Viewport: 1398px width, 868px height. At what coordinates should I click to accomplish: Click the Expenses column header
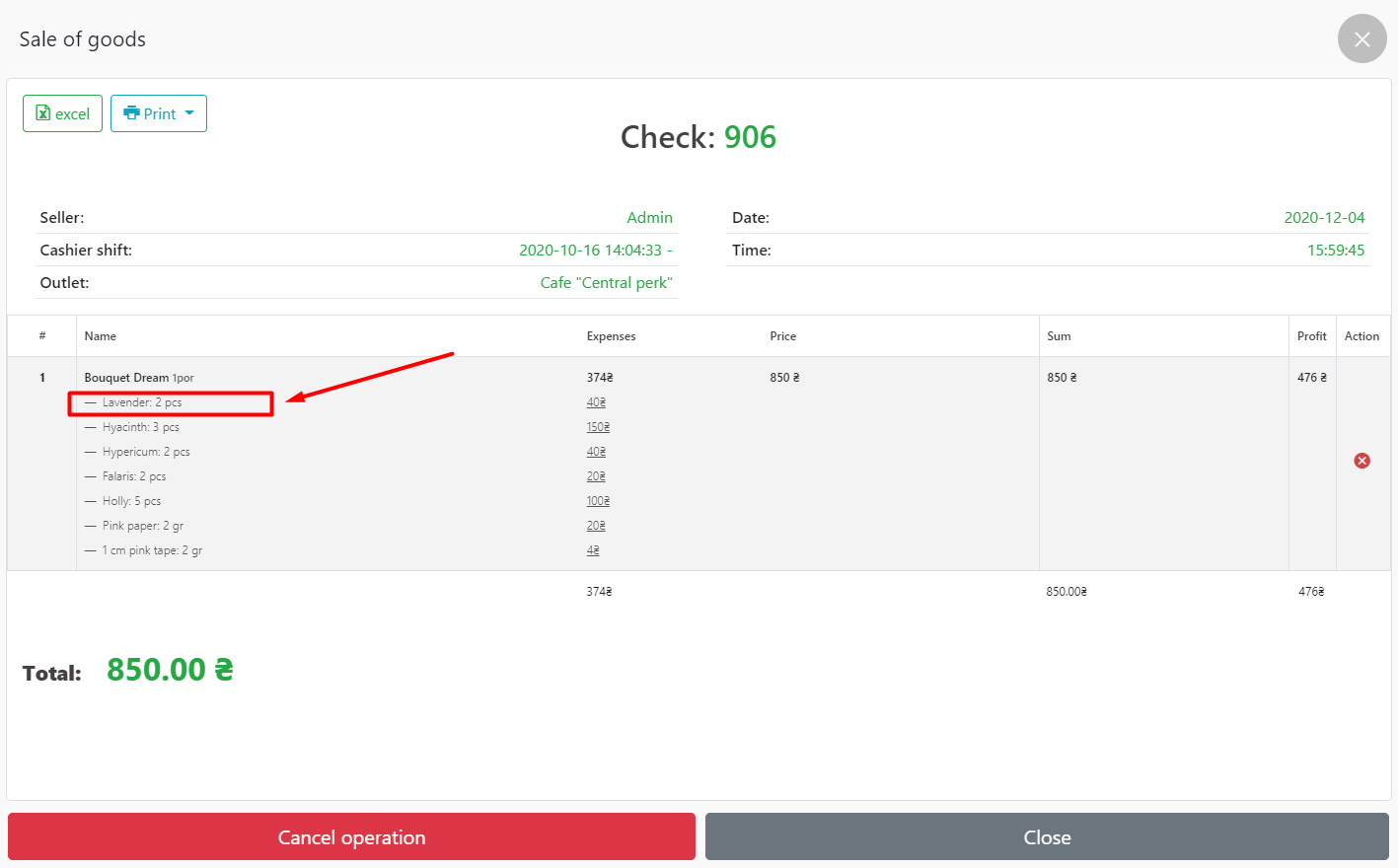(x=611, y=336)
